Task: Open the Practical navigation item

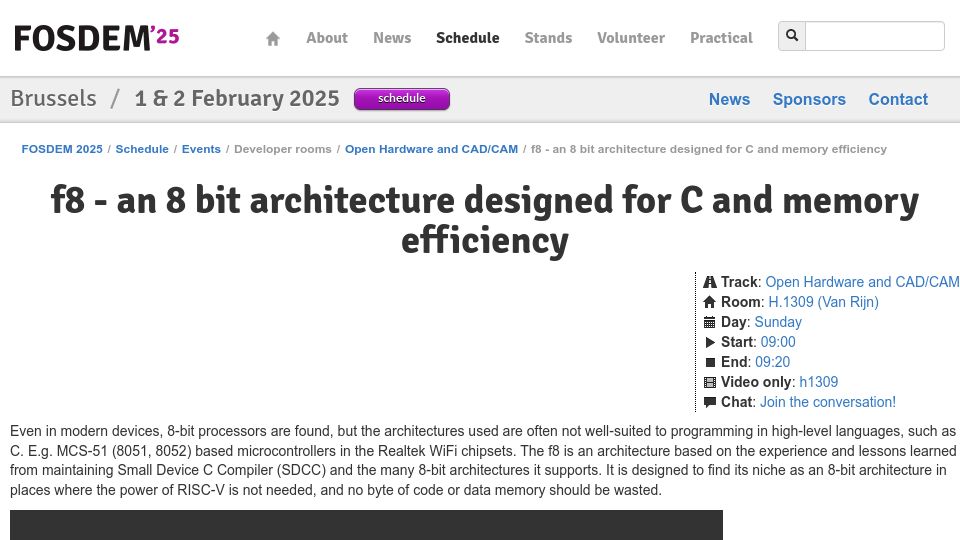Action: coord(721,38)
